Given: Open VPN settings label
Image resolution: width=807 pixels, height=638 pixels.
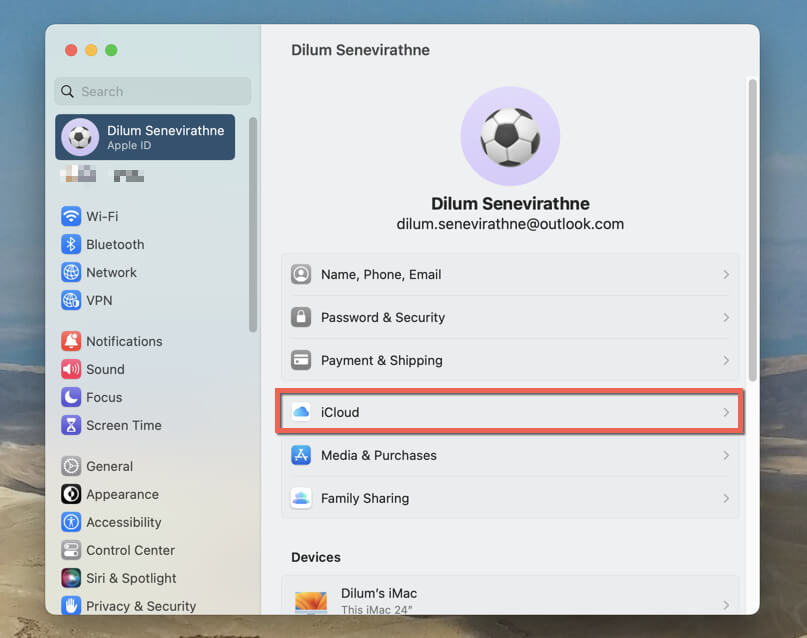Looking at the screenshot, I should pos(99,300).
